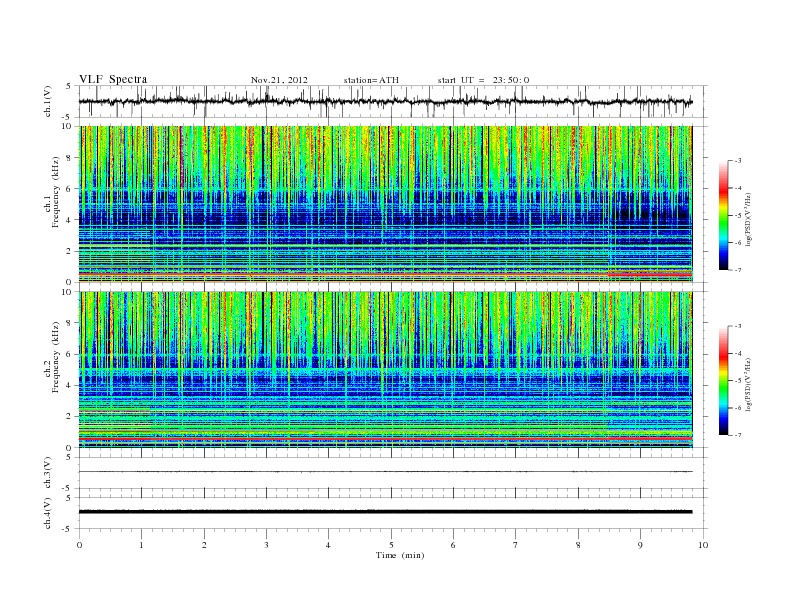Select the "Nov.21, 2012" date text
Screen dimensions: 792x612
click(x=279, y=80)
